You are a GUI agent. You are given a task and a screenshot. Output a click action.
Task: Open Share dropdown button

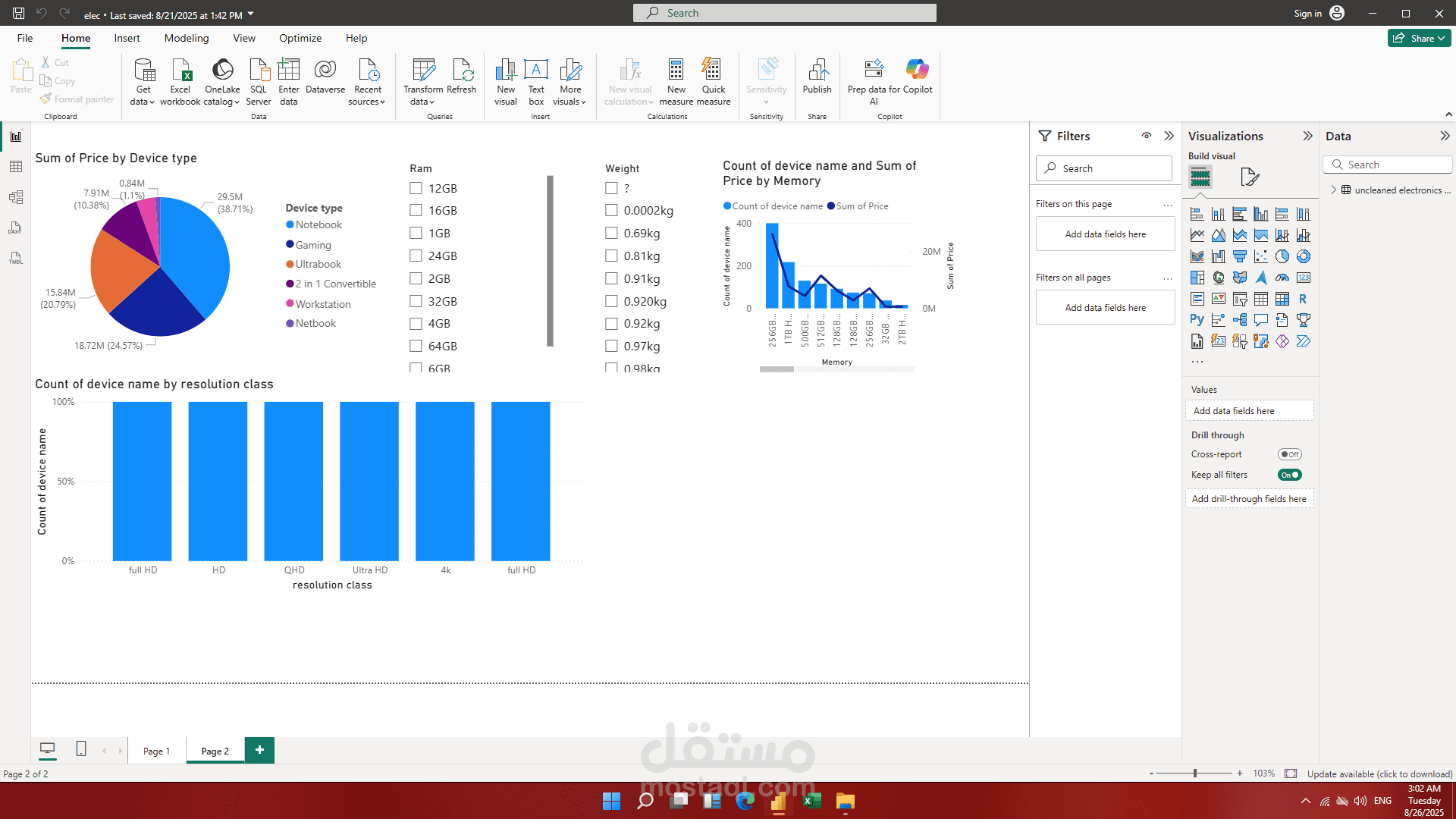click(1420, 38)
